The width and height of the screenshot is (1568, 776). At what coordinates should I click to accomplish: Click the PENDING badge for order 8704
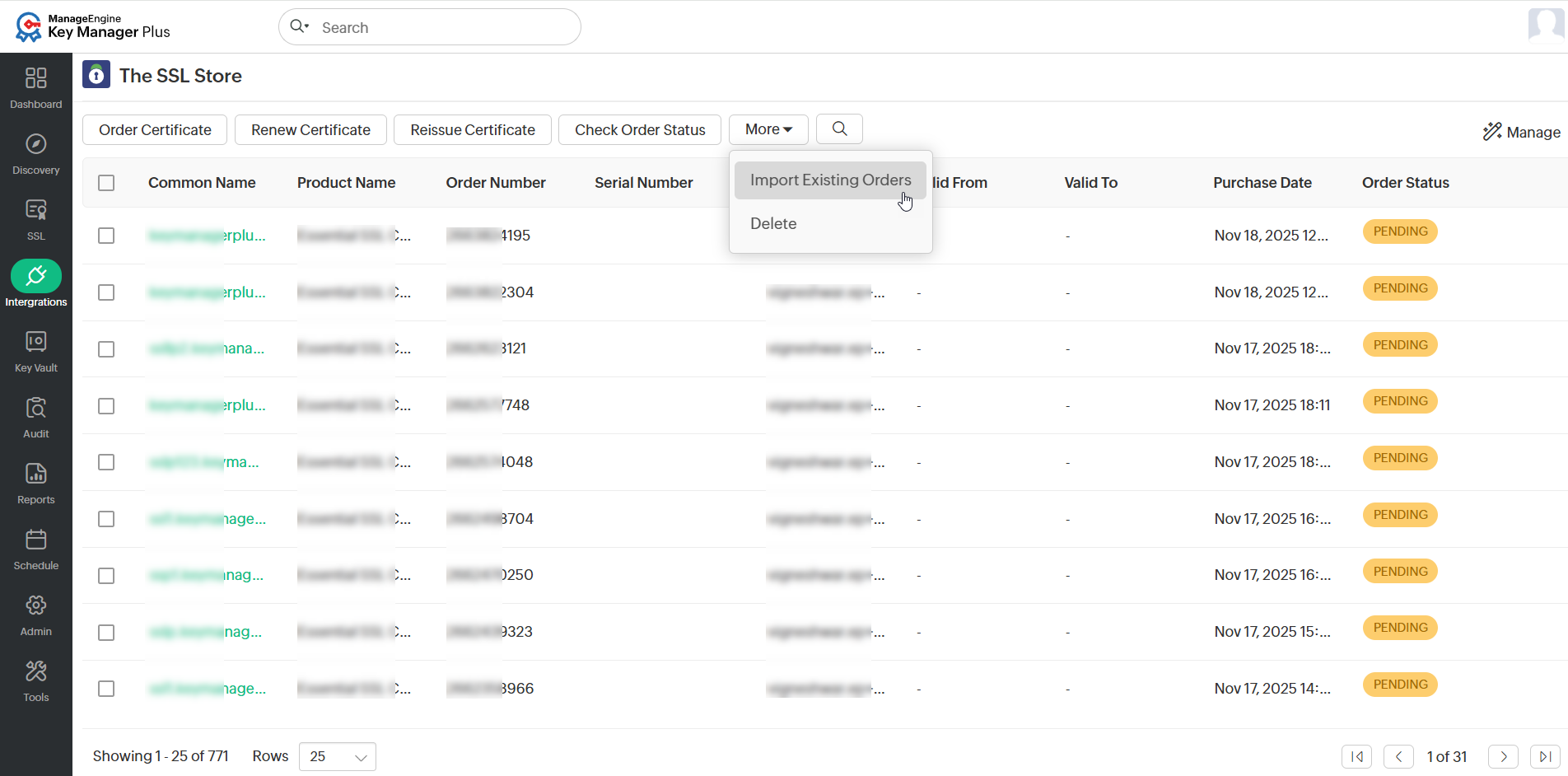[x=1400, y=515]
